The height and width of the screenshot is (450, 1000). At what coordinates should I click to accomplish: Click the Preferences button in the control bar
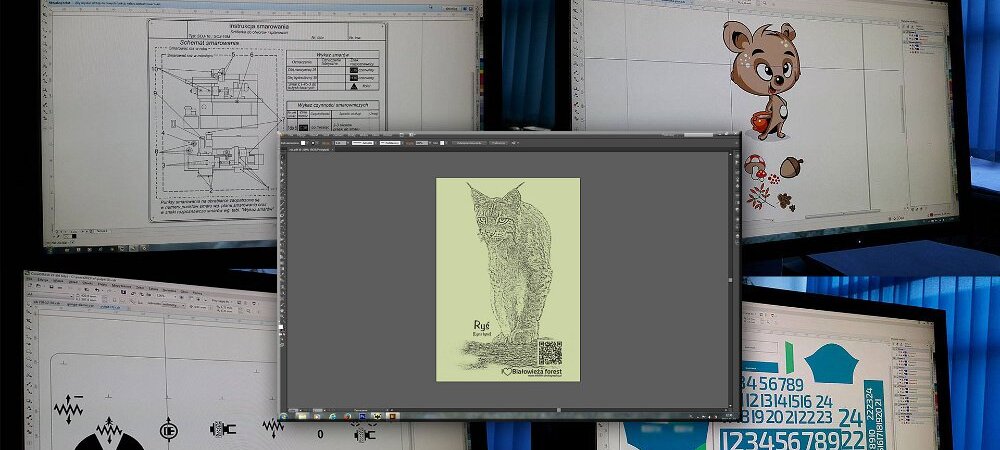(x=497, y=143)
